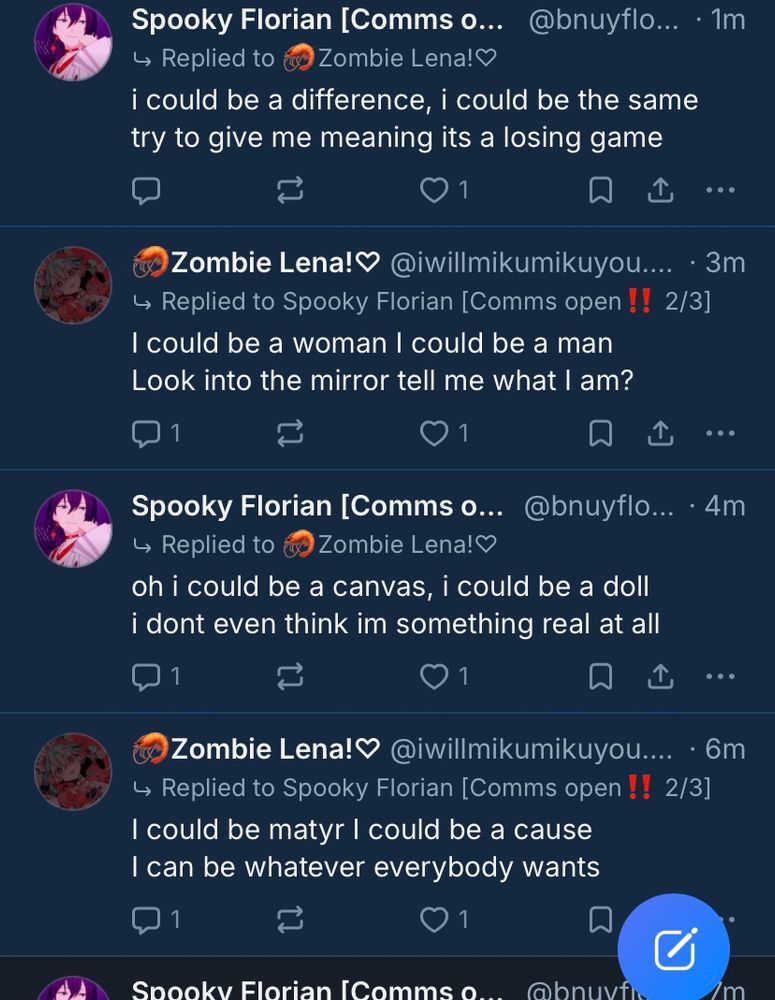Share the 'canvas, doll' post
775x1000 pixels.
[x=661, y=677]
